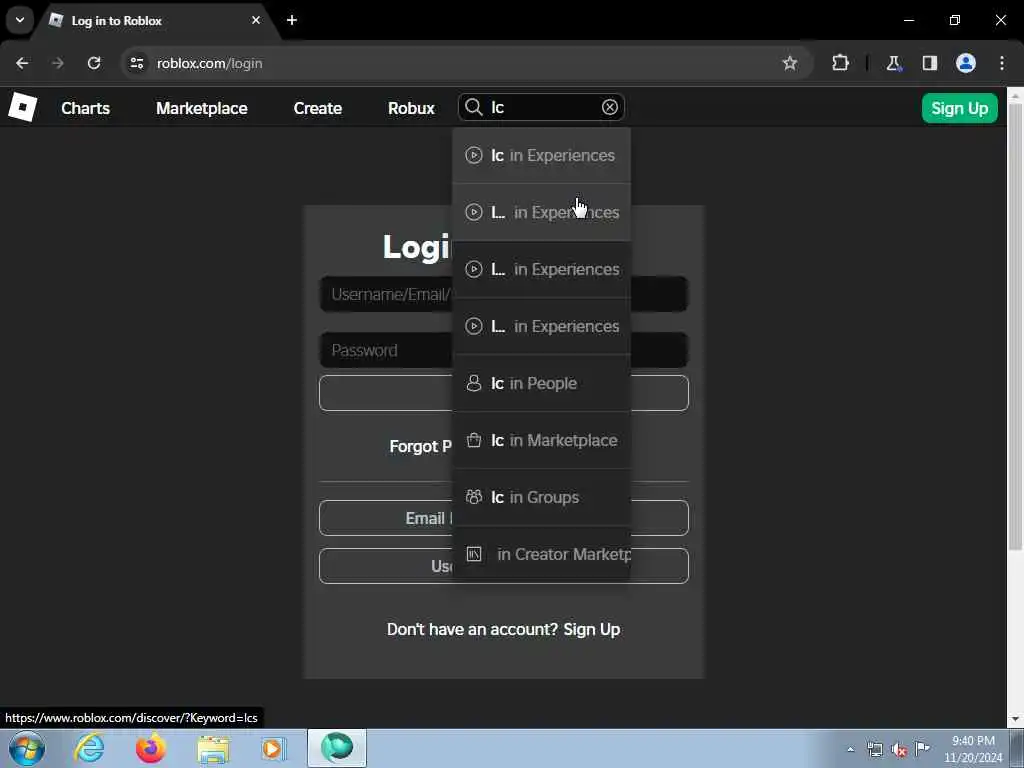Click the Roblox logo home icon
This screenshot has width=1024, height=768.
[x=22, y=107]
